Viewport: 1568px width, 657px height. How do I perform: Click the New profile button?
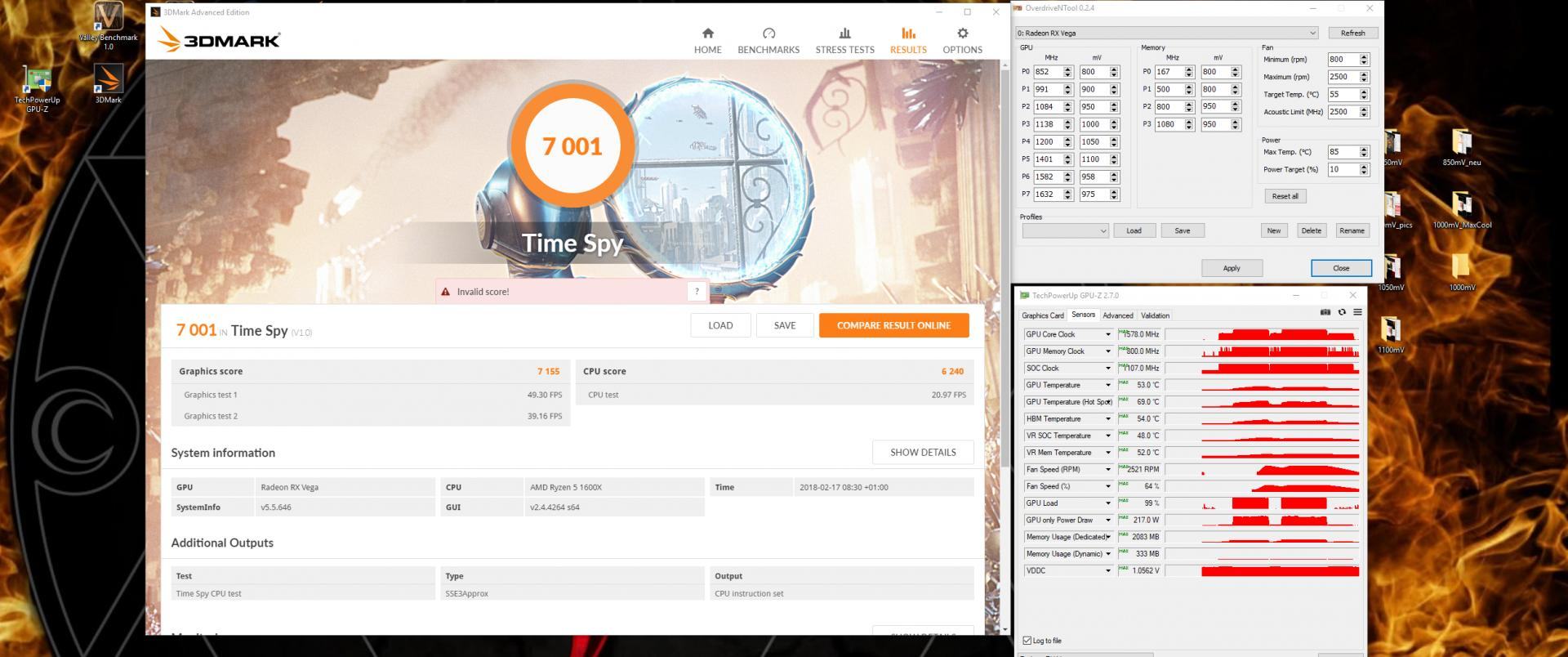click(x=1273, y=230)
